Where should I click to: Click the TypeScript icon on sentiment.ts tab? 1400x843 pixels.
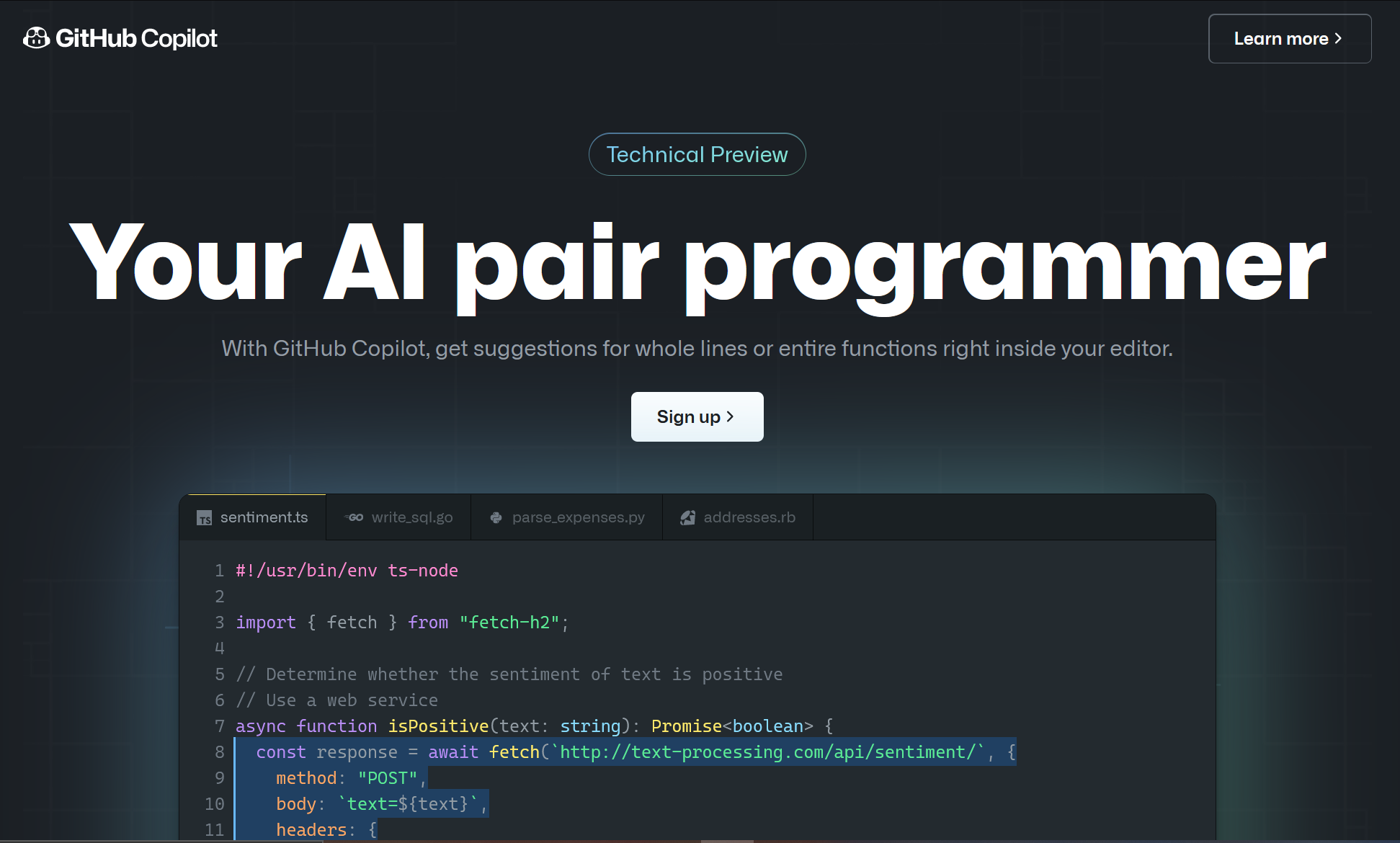205,518
